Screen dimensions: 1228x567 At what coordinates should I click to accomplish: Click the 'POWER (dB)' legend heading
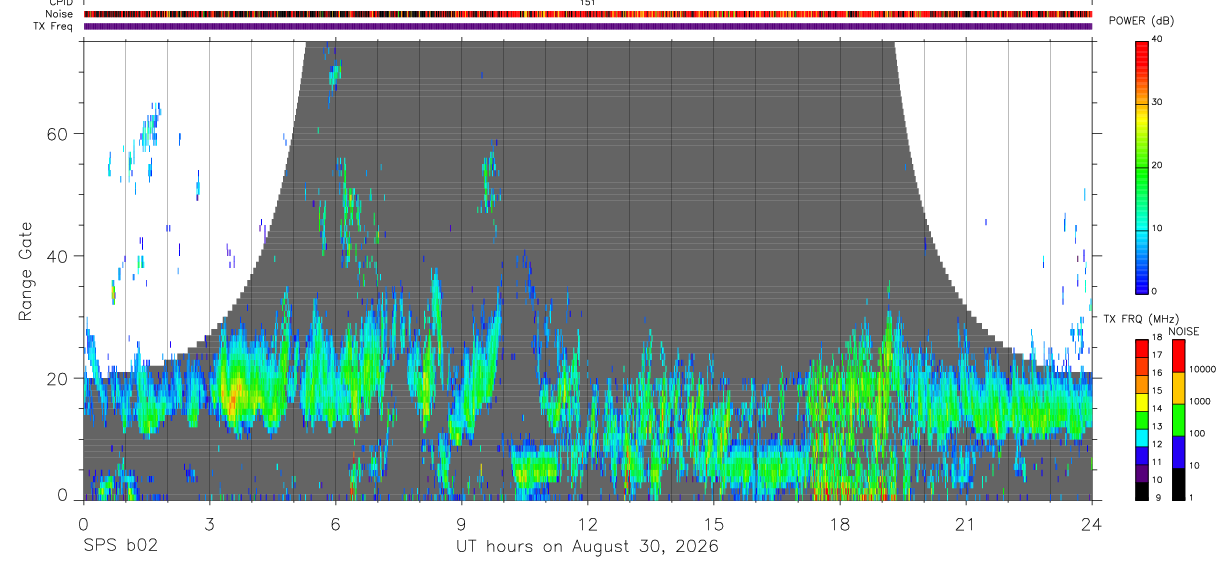click(x=1141, y=21)
